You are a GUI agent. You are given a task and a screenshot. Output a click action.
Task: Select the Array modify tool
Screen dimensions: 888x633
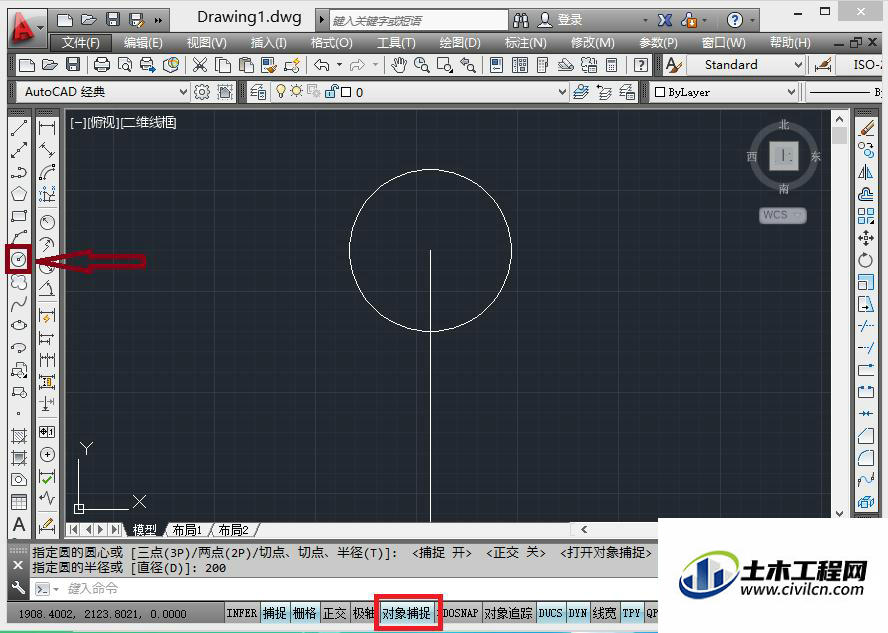point(866,216)
